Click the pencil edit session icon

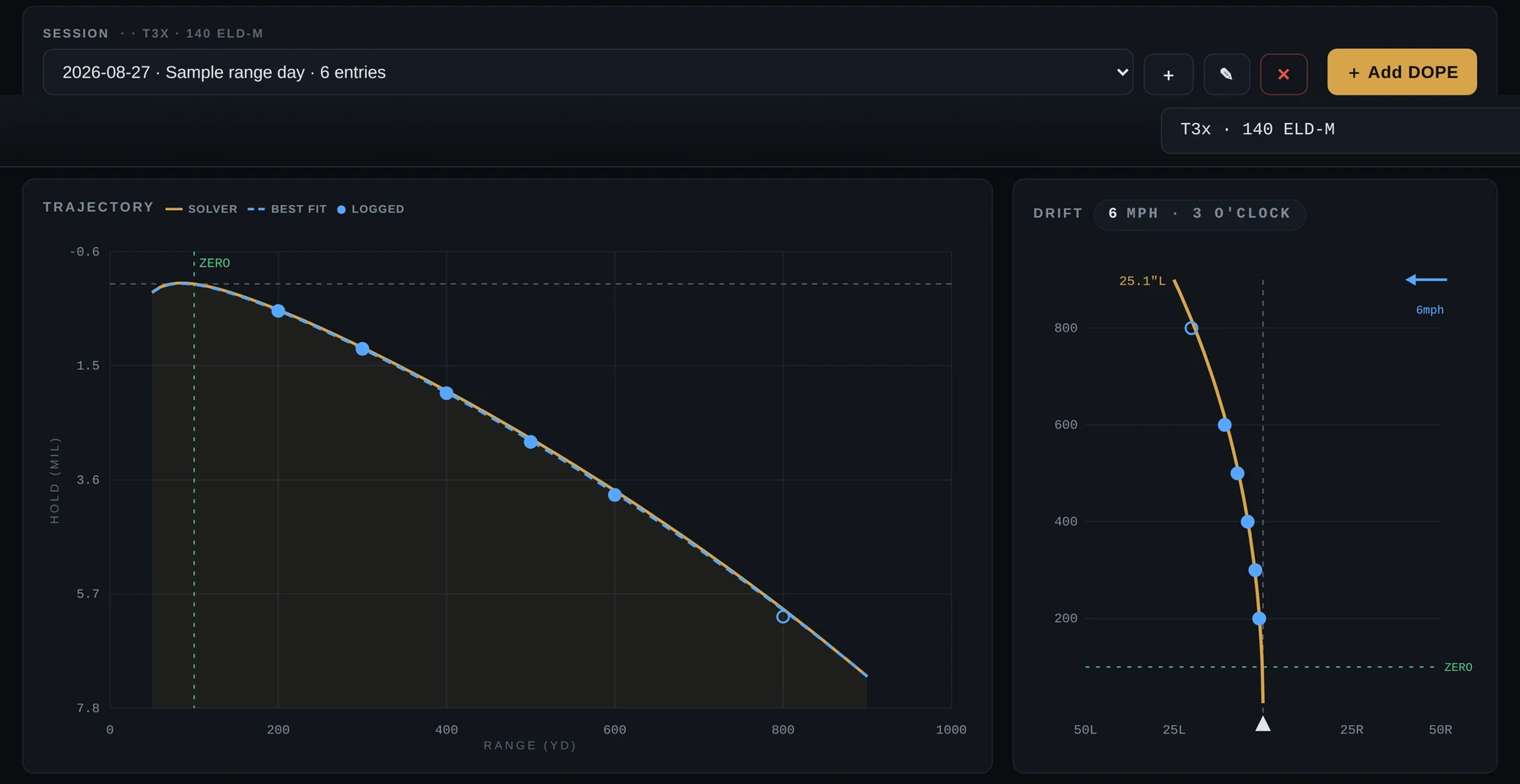1226,74
